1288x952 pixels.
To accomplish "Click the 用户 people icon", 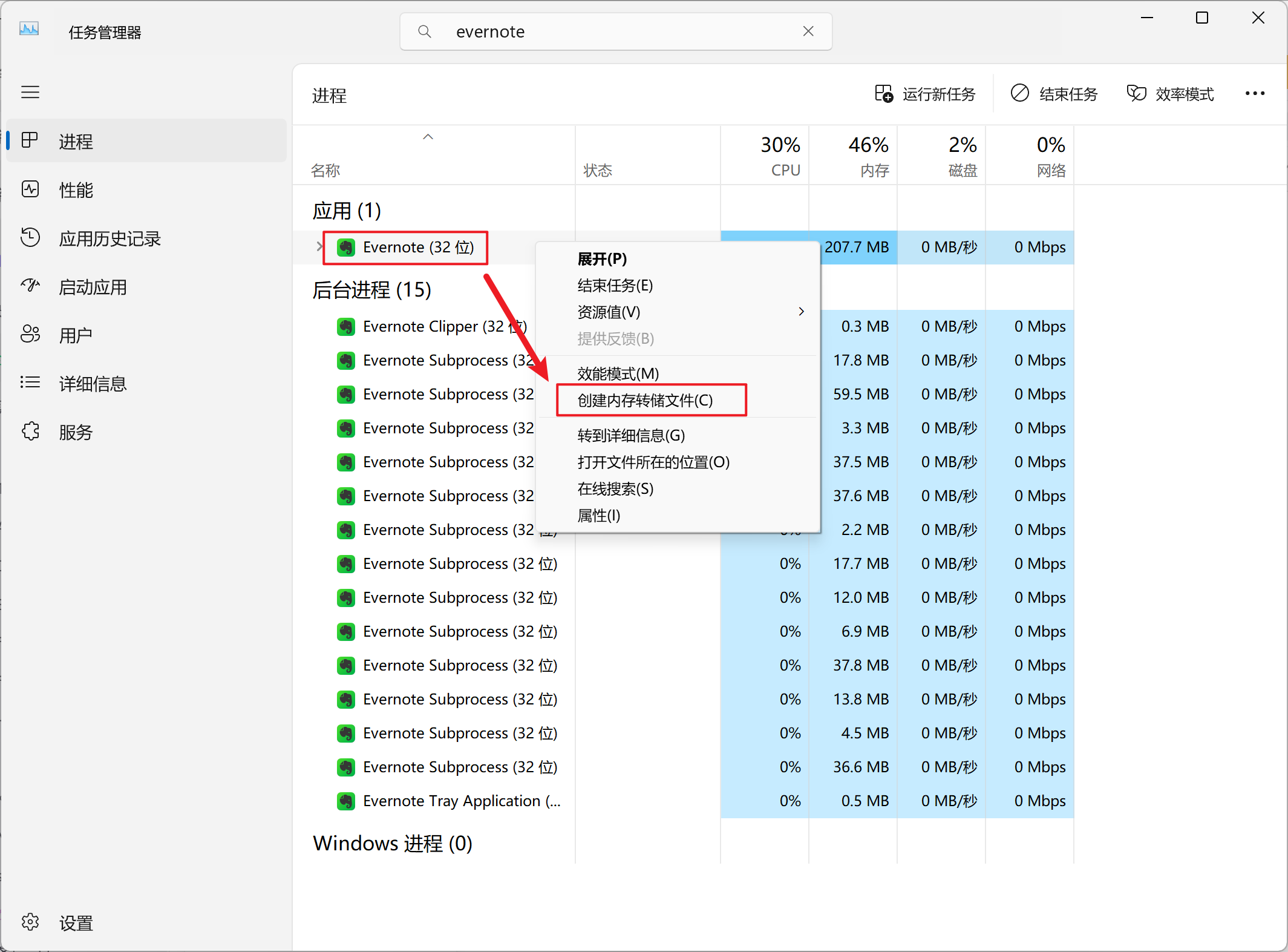I will click(30, 333).
